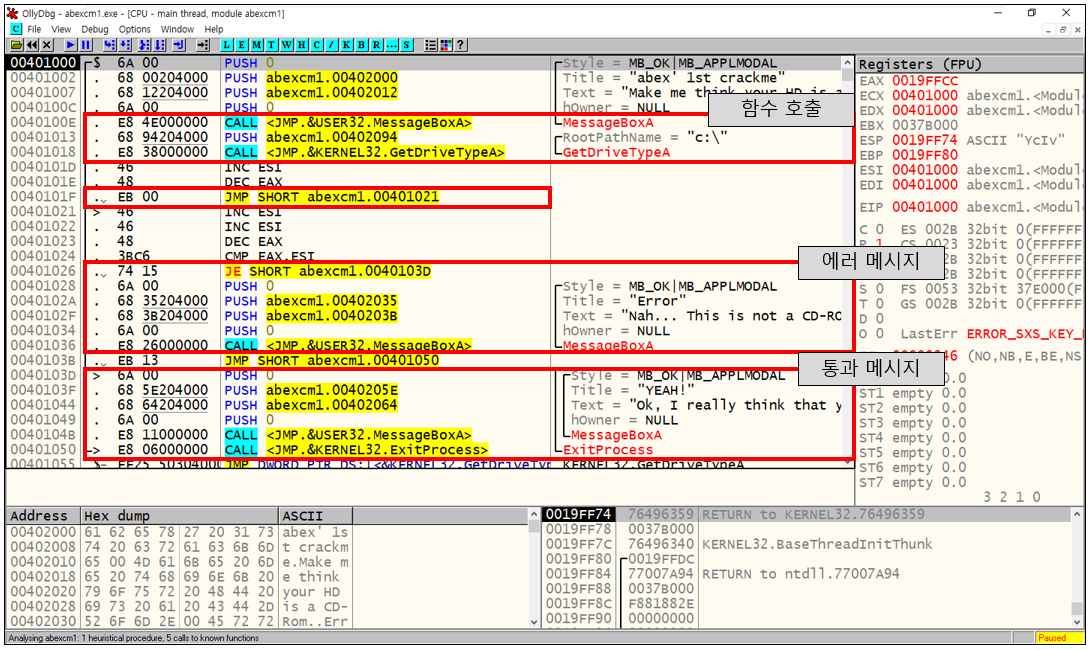
Task: Open the Debug menu
Action: point(95,29)
